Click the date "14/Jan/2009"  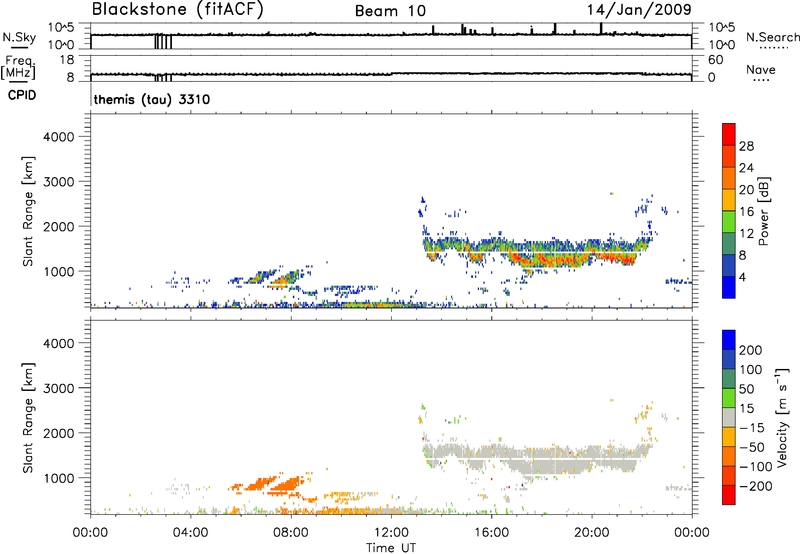(639, 10)
